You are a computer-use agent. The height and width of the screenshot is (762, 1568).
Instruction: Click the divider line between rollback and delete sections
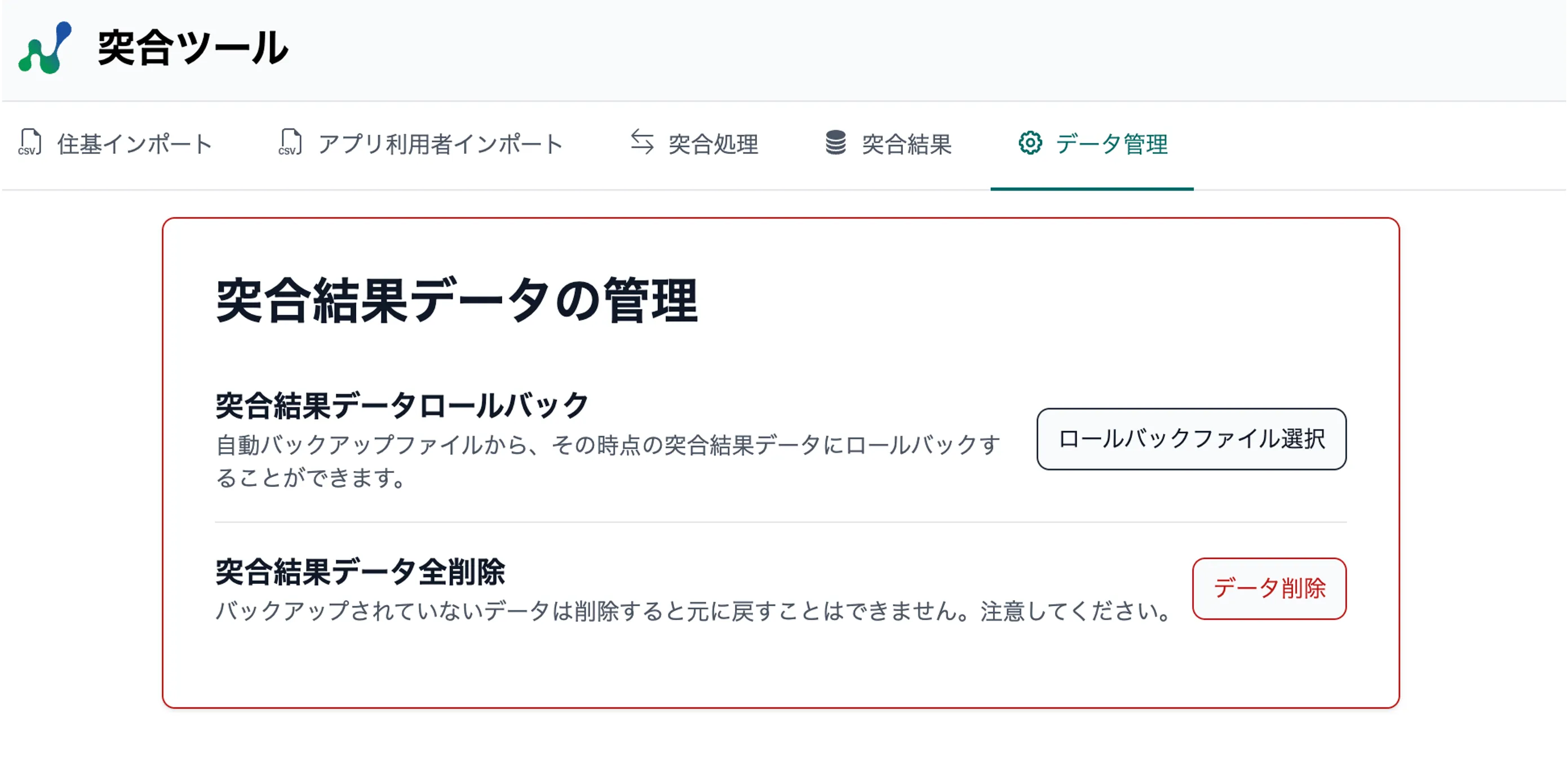[781, 522]
